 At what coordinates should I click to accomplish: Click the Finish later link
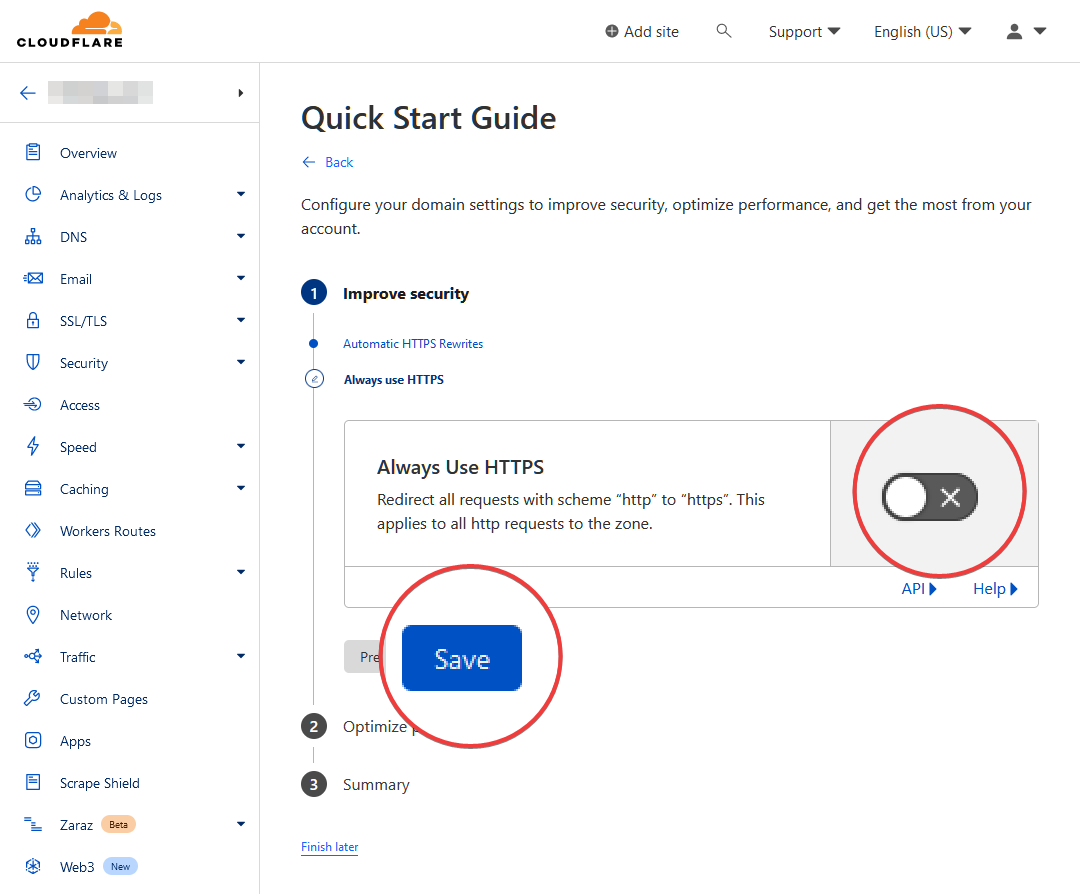[x=329, y=846]
